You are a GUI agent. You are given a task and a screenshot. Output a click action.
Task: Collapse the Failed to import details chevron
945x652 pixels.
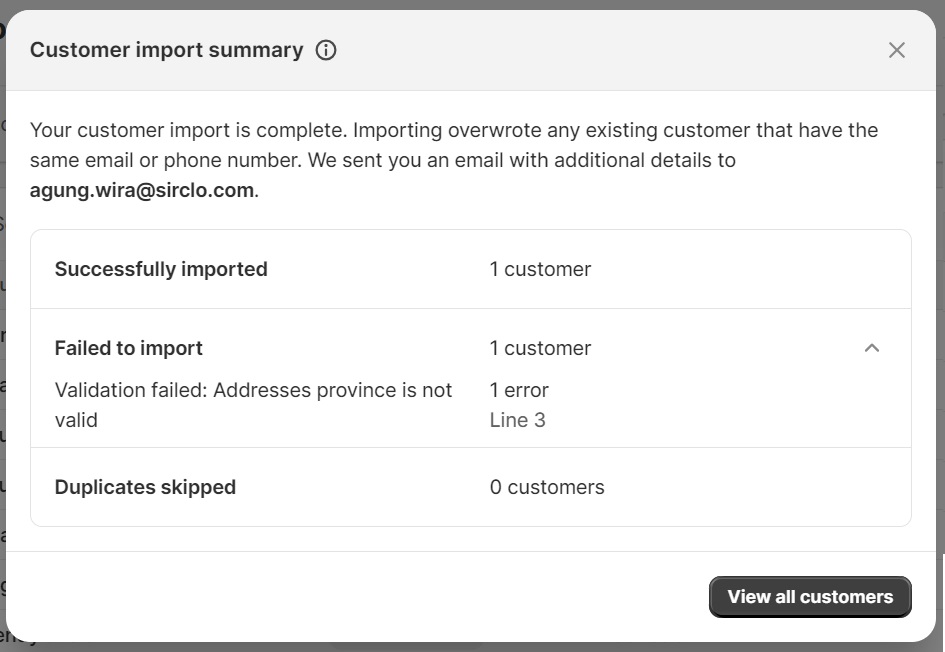[x=871, y=348]
